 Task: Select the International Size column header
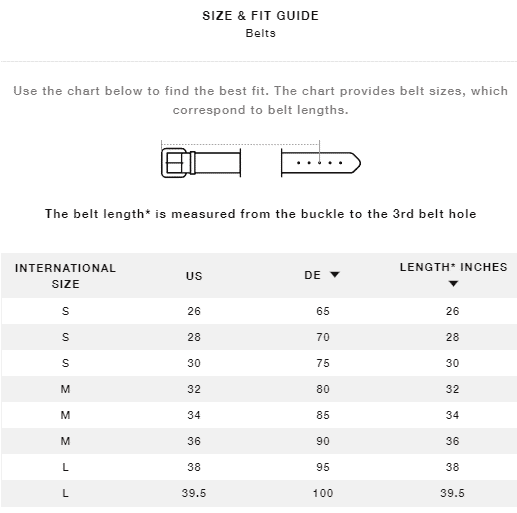click(65, 276)
